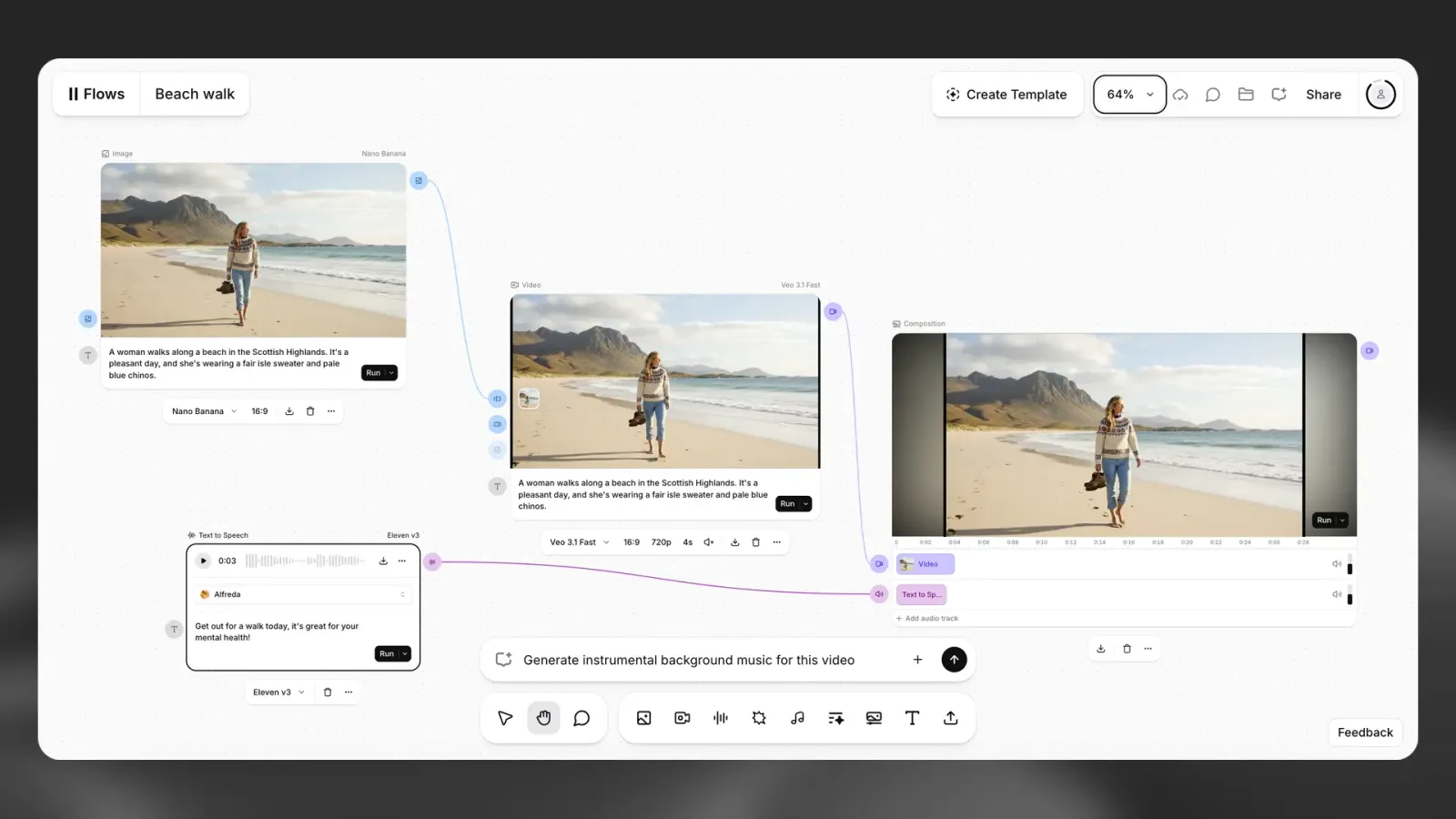This screenshot has width=1456, height=819.
Task: Toggle audio on the Veo 3.1 Fast node
Action: coord(709,542)
